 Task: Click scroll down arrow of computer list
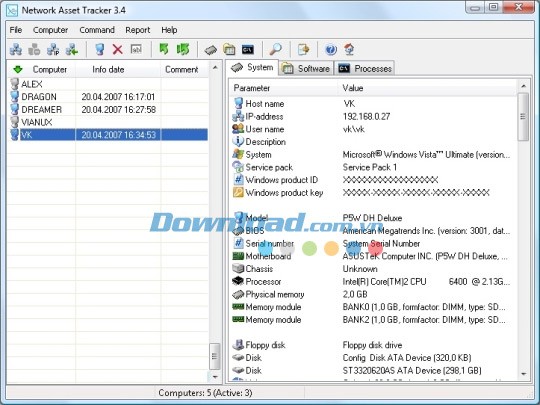coord(215,377)
